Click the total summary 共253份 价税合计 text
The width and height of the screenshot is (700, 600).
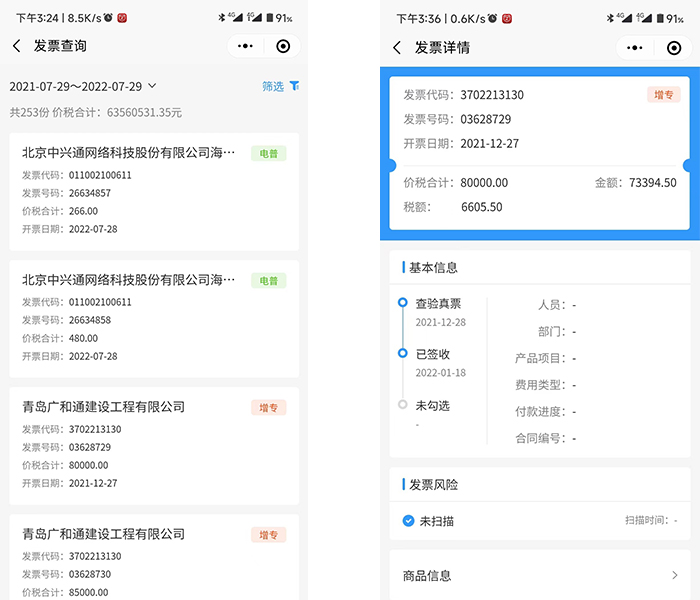point(96,112)
